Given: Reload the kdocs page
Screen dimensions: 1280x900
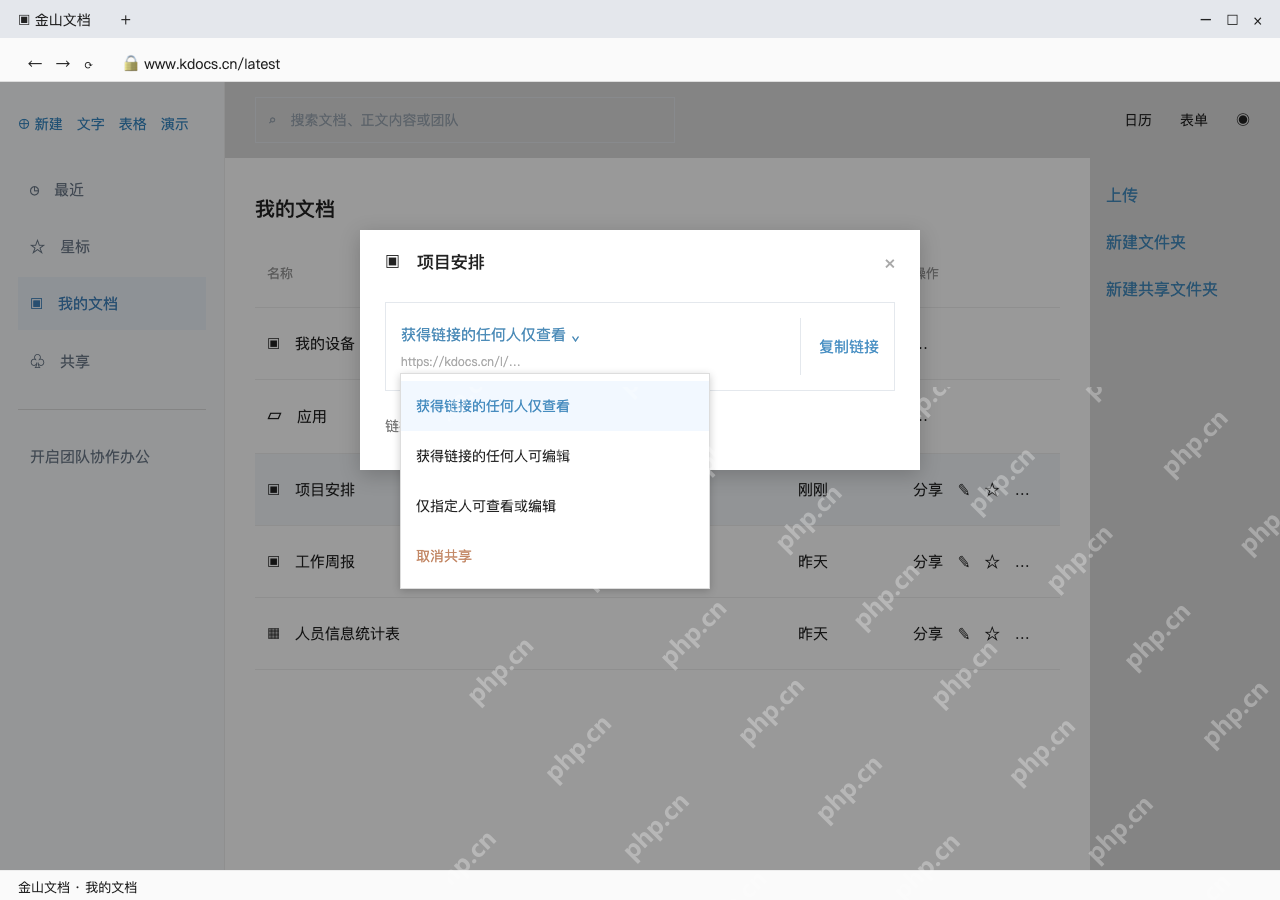Looking at the screenshot, I should tap(88, 64).
